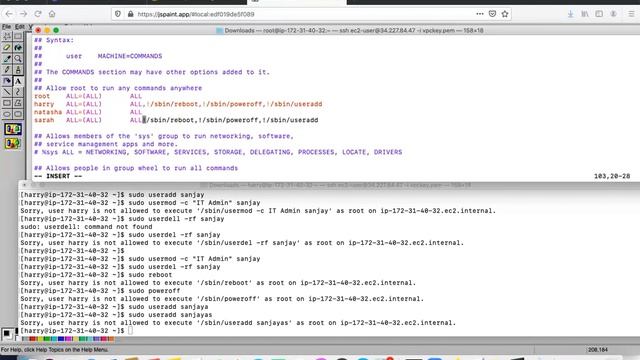Pick the green palette color
The image size is (640, 360).
coord(47,339)
